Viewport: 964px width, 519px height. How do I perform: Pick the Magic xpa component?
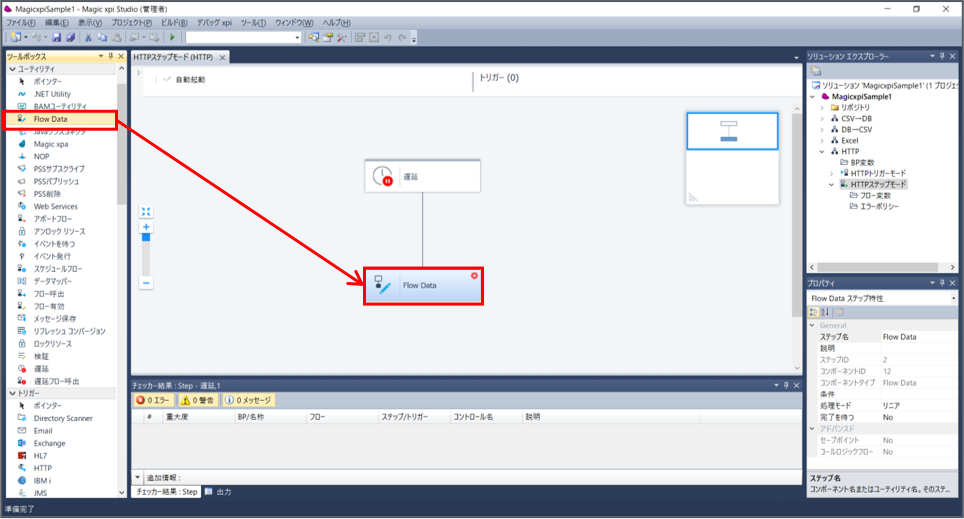[x=50, y=144]
